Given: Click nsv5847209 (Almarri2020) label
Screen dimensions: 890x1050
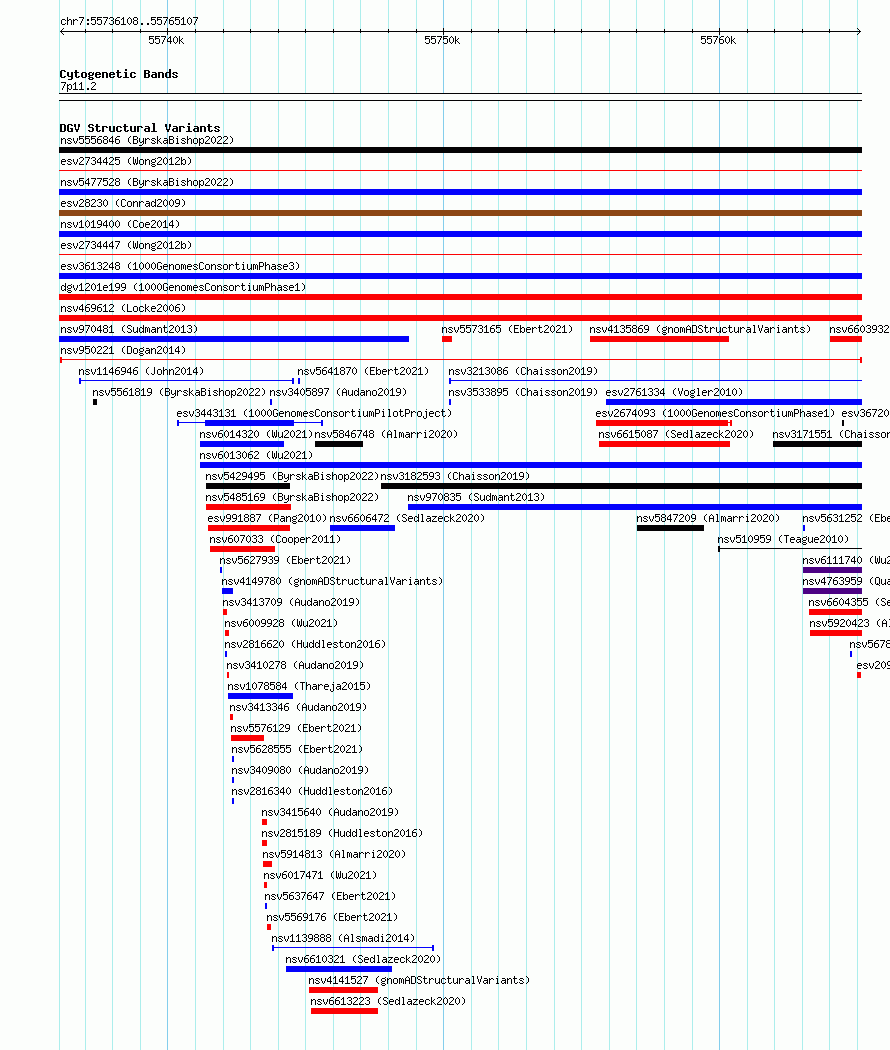Looking at the screenshot, I should tap(708, 518).
